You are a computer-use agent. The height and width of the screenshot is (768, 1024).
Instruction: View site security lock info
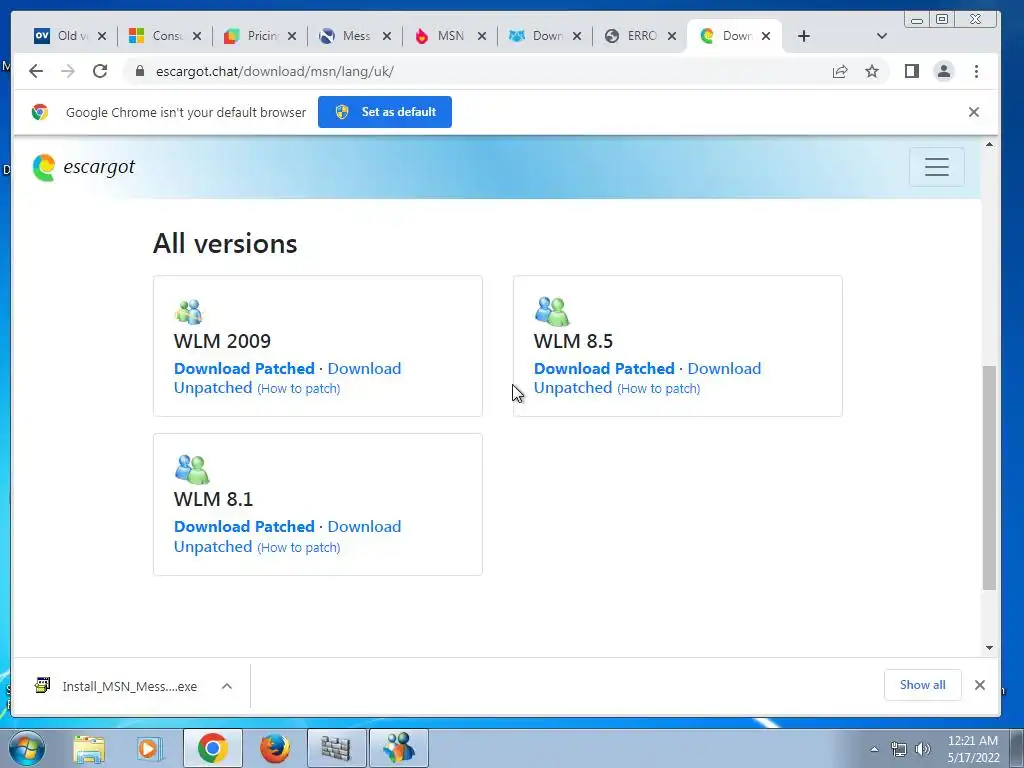[139, 71]
